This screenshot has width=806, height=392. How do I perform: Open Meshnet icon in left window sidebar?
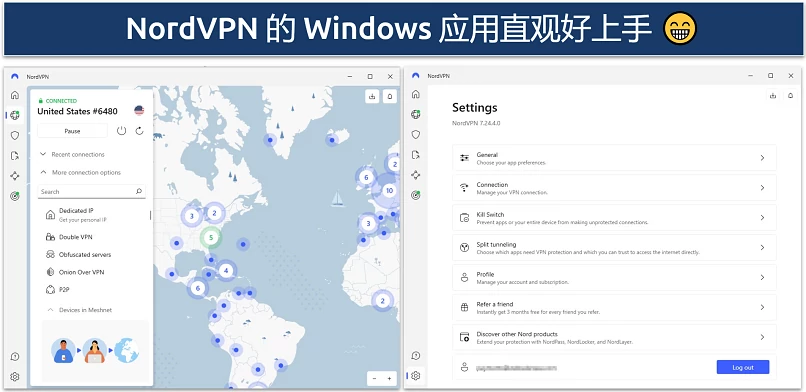(15, 176)
